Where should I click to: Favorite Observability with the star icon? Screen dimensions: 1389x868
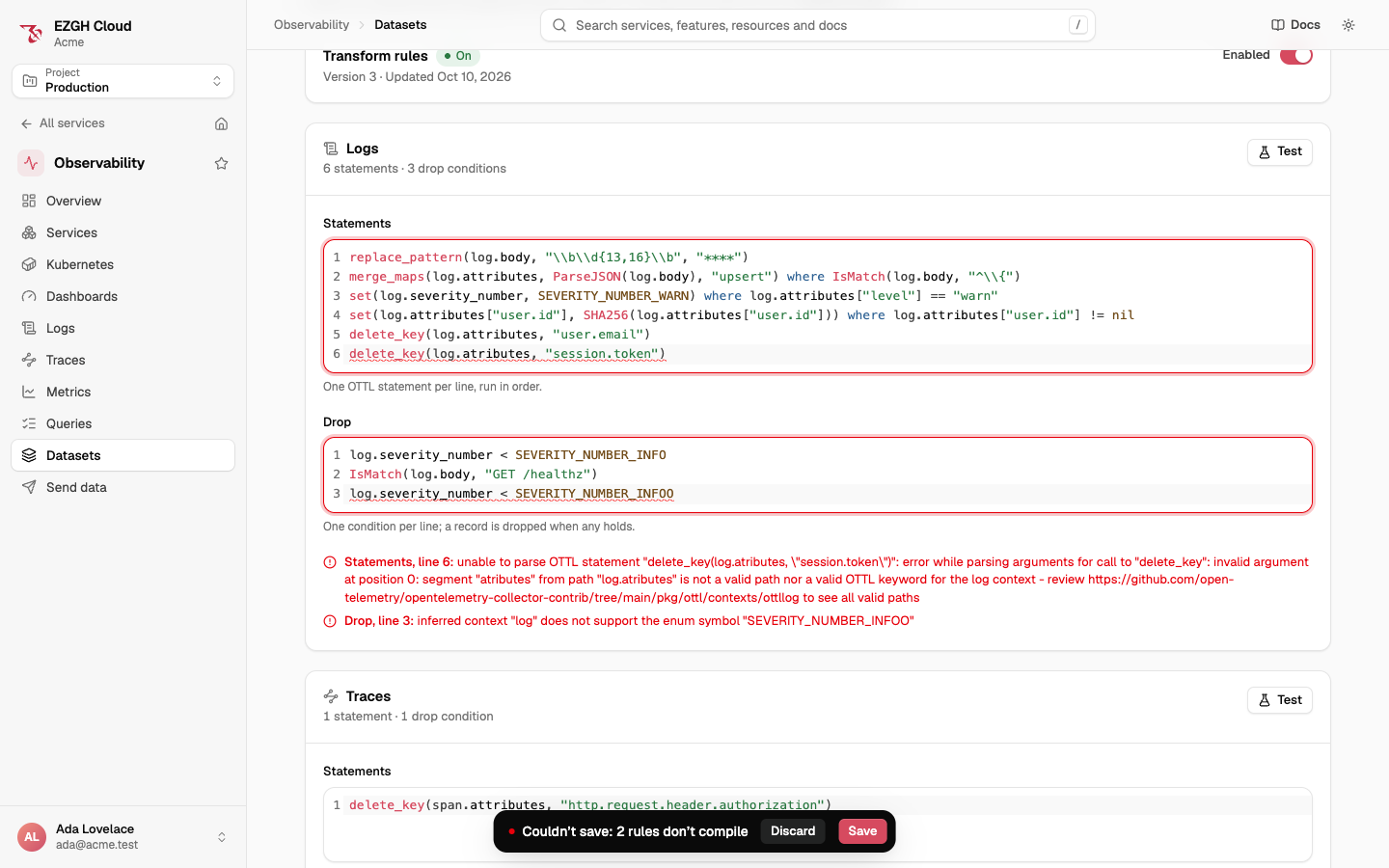click(221, 163)
